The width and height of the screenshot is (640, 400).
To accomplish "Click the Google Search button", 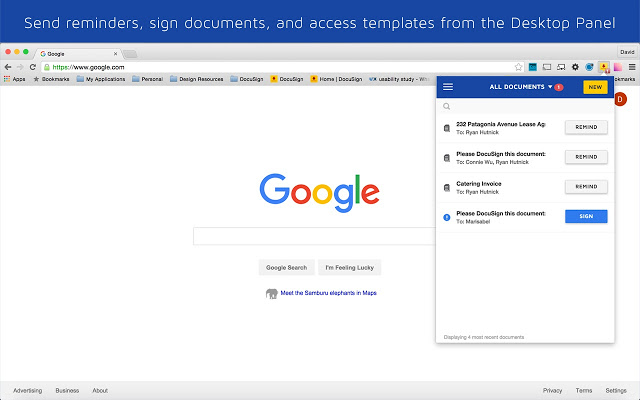I will (x=287, y=268).
